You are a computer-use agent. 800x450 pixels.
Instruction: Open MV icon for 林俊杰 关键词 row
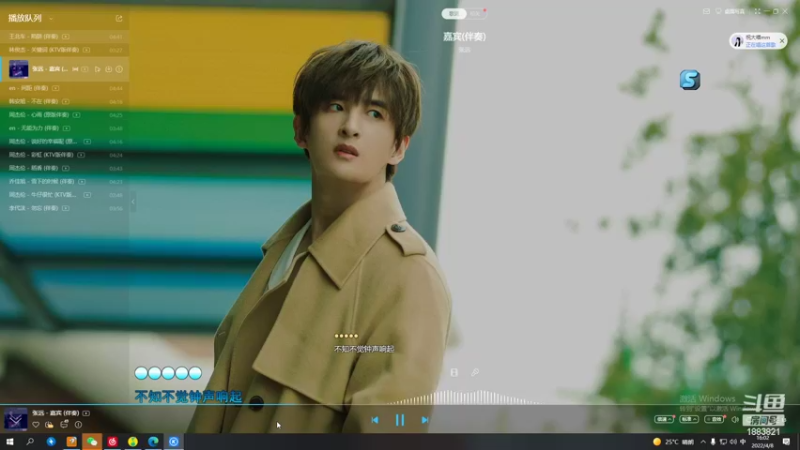(x=86, y=50)
